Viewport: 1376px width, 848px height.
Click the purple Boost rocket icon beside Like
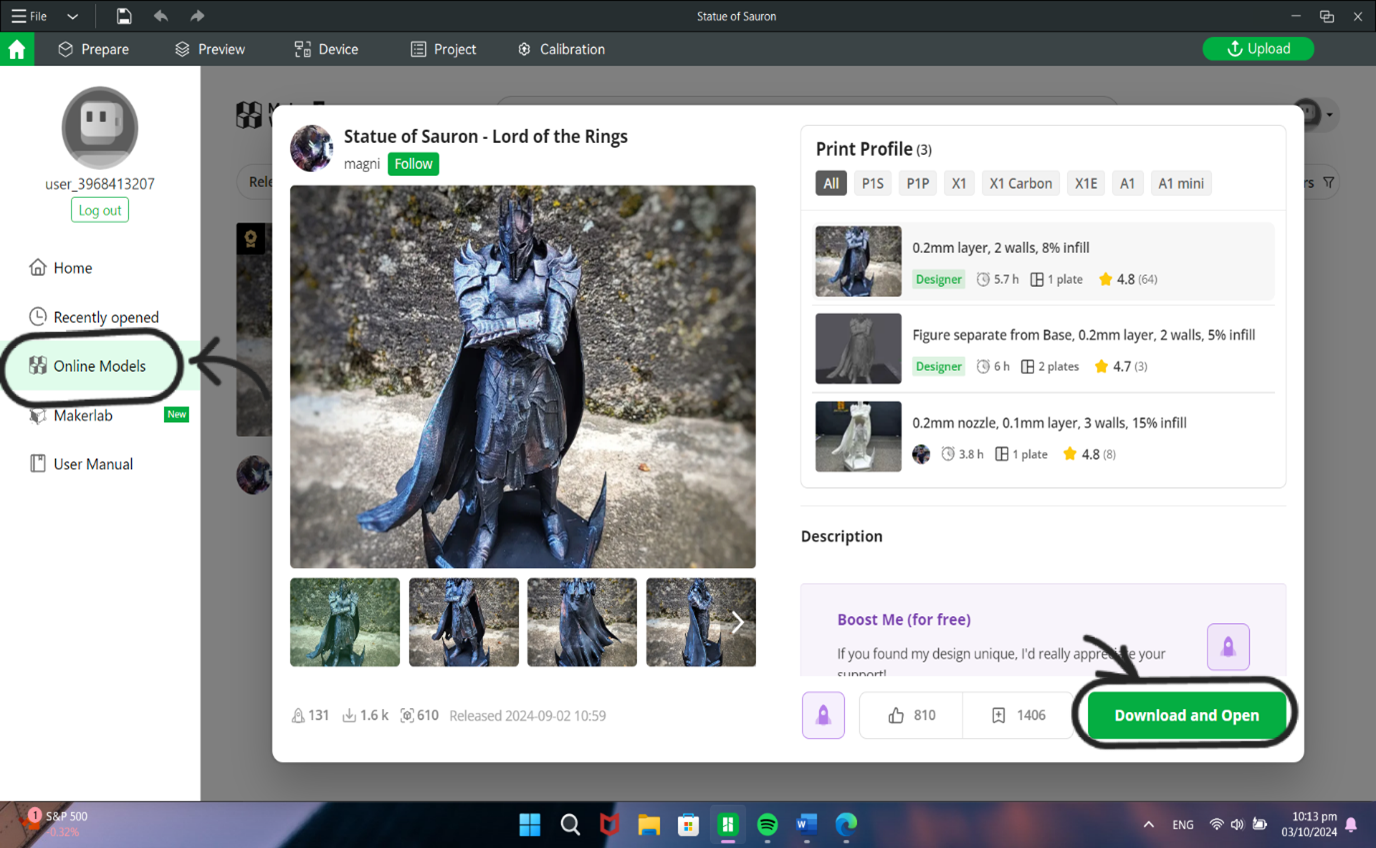click(x=823, y=715)
